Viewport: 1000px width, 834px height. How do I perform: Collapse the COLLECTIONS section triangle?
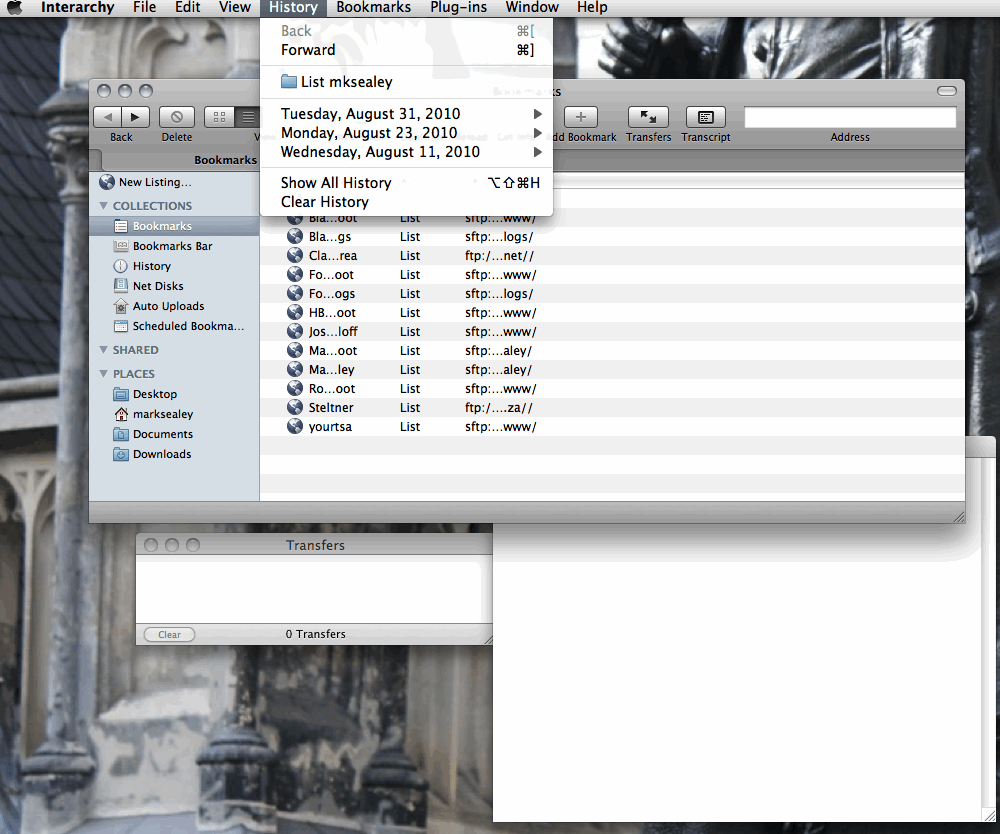click(103, 206)
